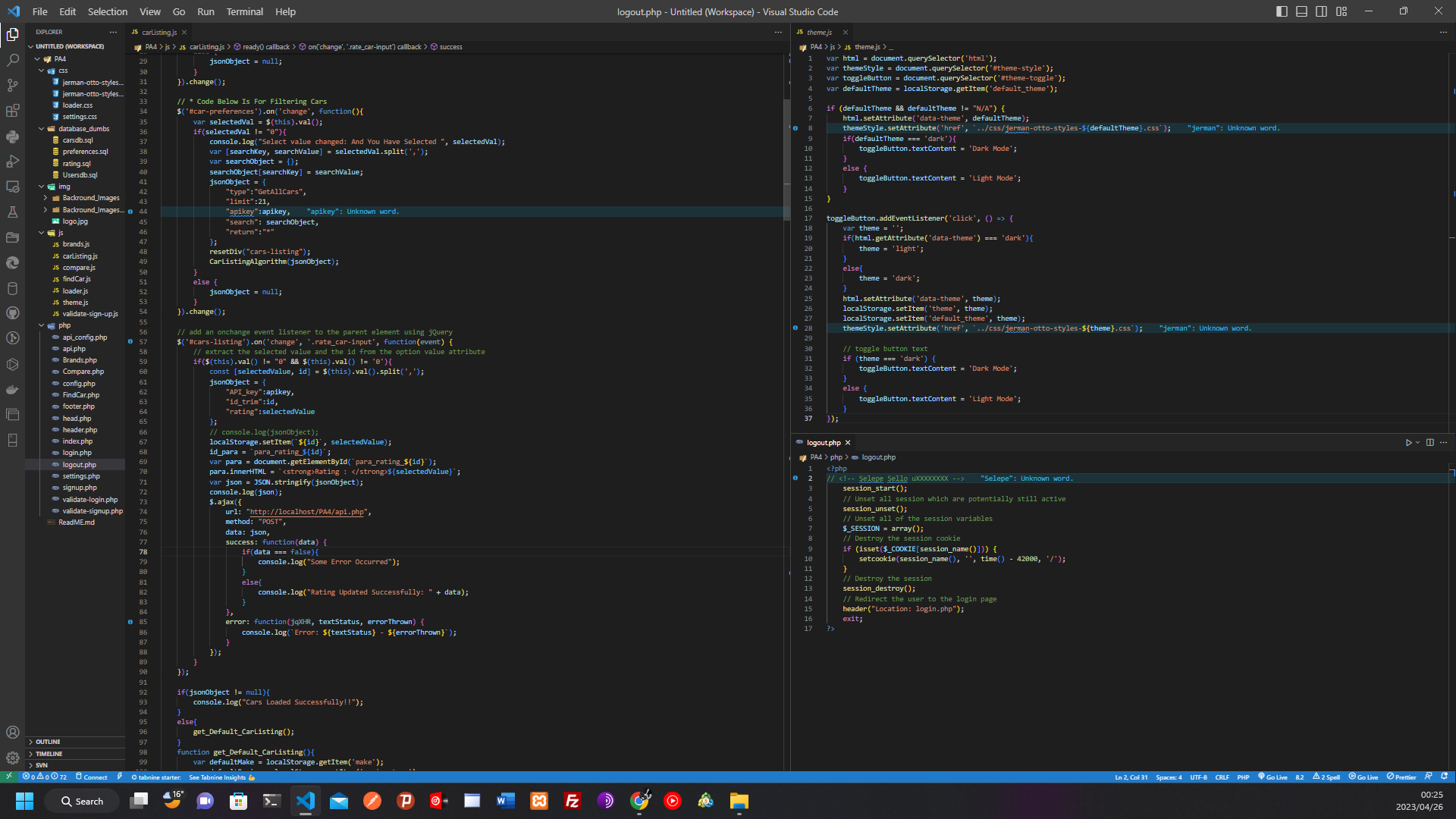The width and height of the screenshot is (1456, 819).
Task: Click the PHP language mode indicator
Action: (1243, 777)
